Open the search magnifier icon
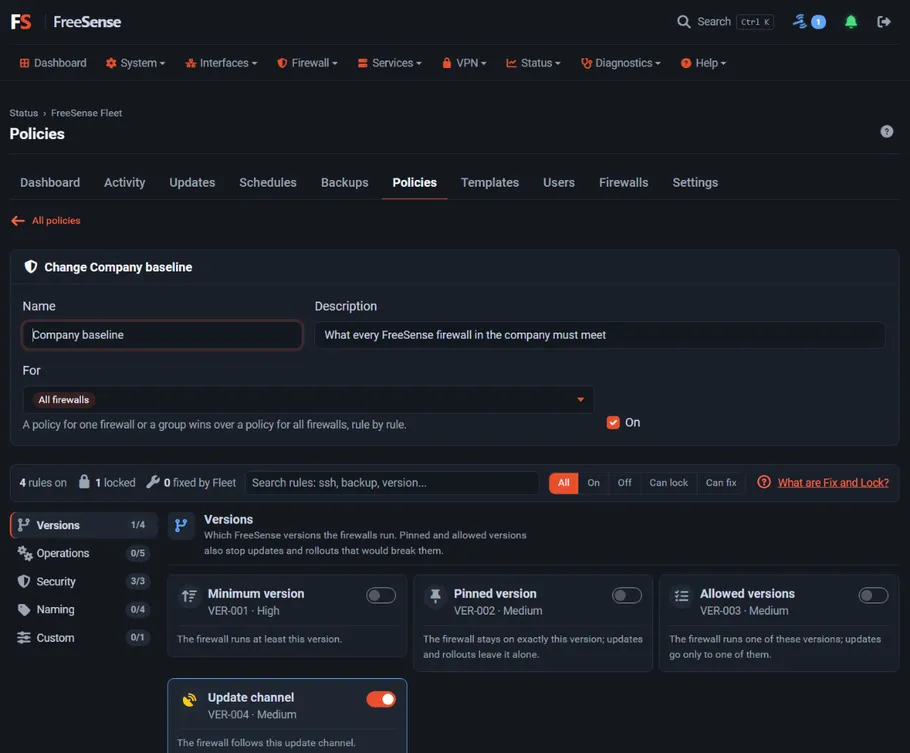 (684, 22)
